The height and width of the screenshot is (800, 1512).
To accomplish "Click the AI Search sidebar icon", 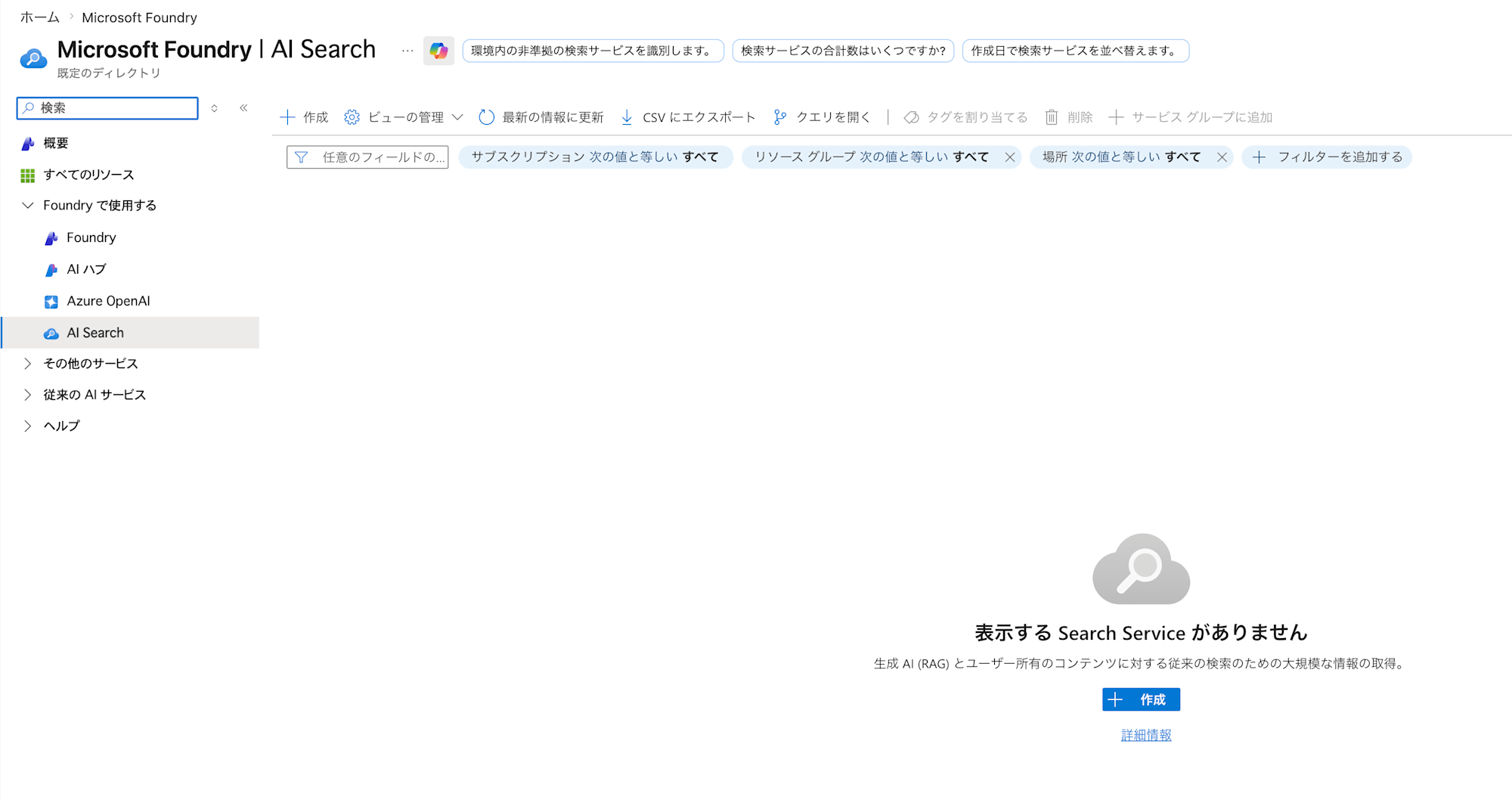I will coord(51,333).
